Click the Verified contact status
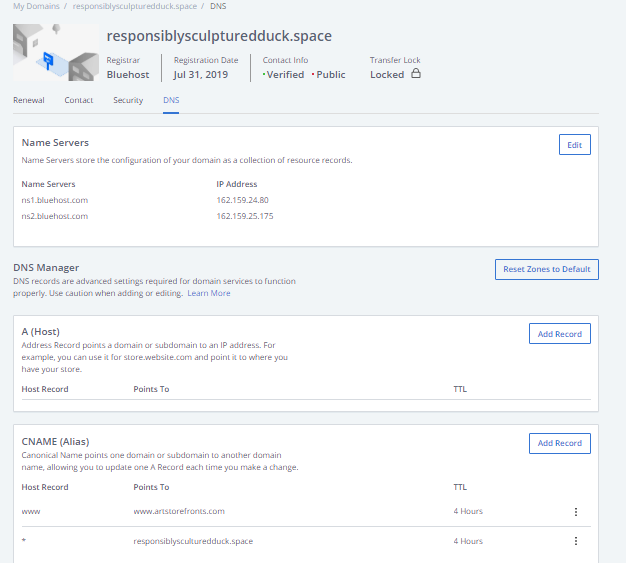626x563 pixels. tap(283, 75)
